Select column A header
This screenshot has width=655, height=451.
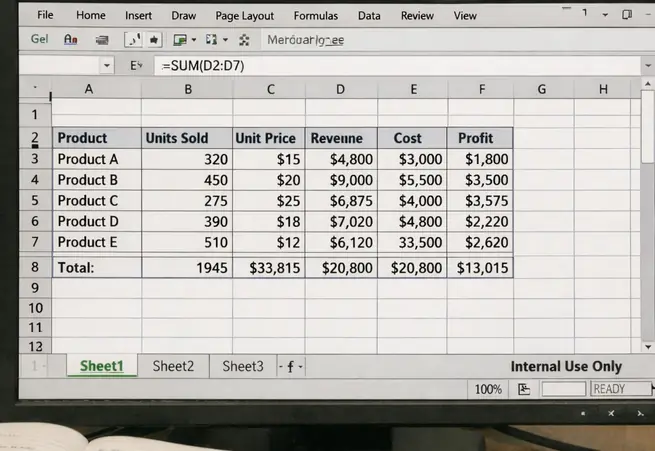89,89
